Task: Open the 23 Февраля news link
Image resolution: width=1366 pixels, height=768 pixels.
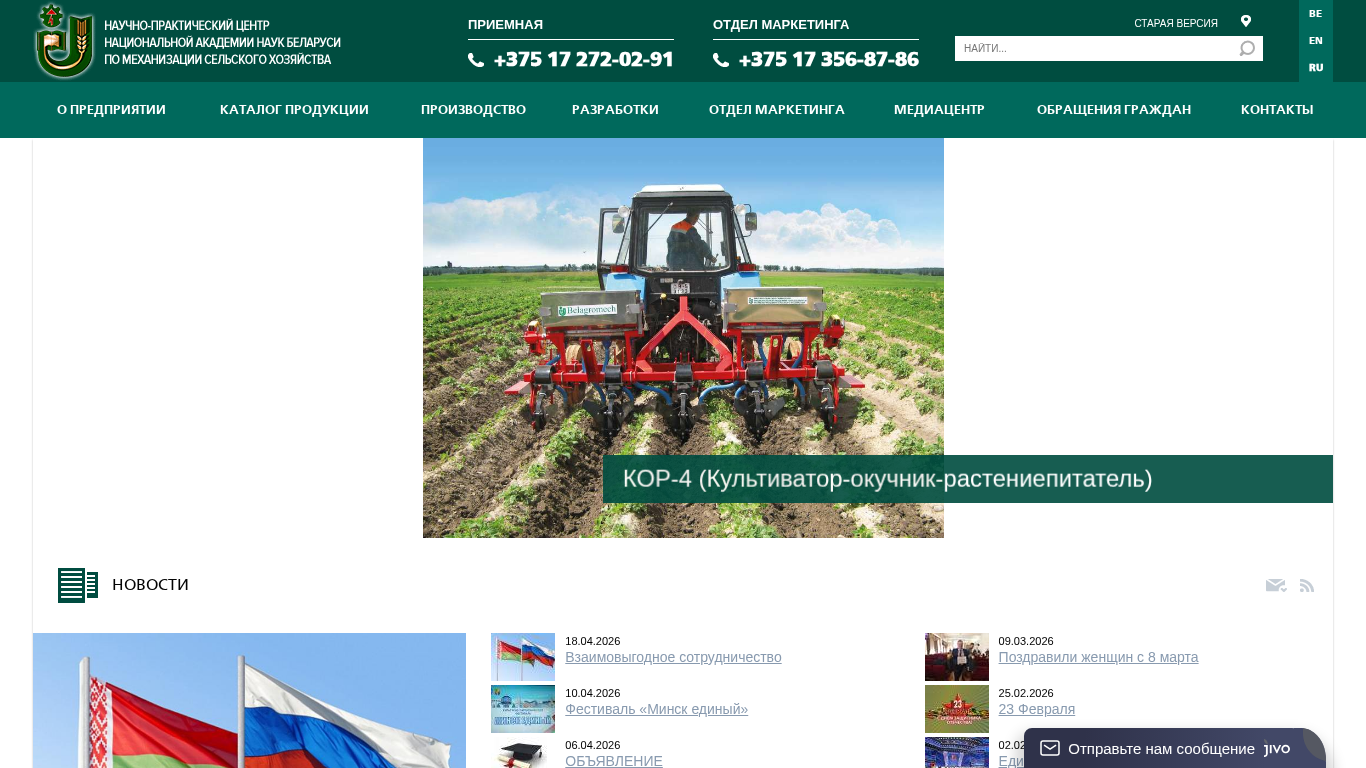Action: (x=1036, y=709)
